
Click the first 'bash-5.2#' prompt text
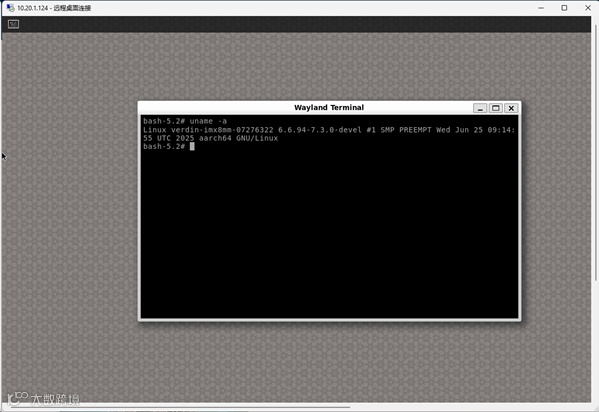164,121
